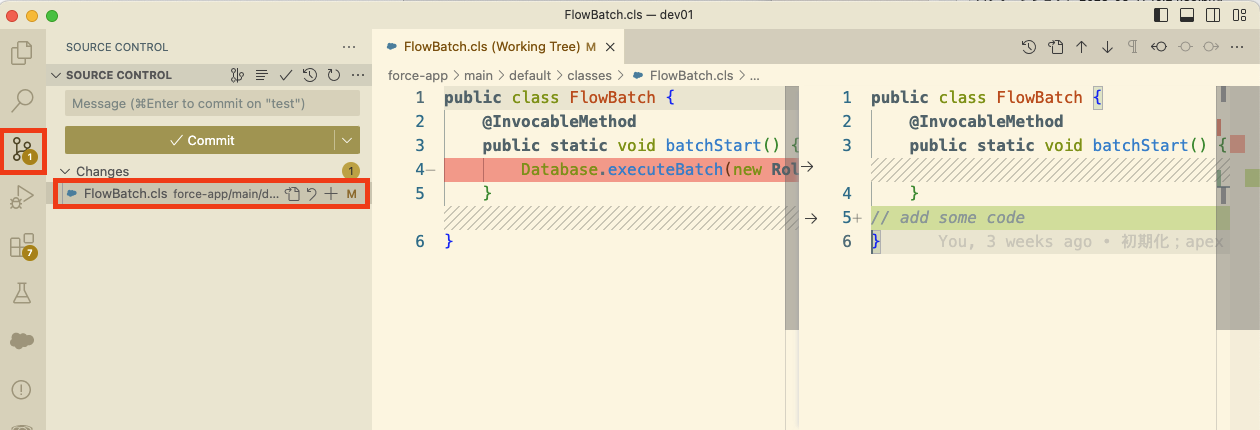This screenshot has height=430, width=1260.
Task: Open the Explorer view in activity bar
Action: (22, 55)
